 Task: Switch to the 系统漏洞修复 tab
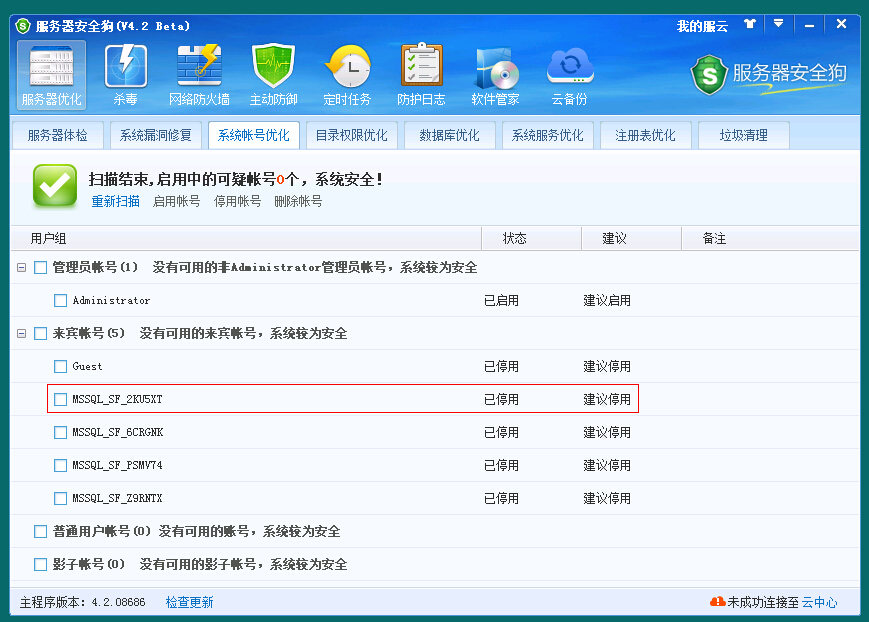click(156, 135)
